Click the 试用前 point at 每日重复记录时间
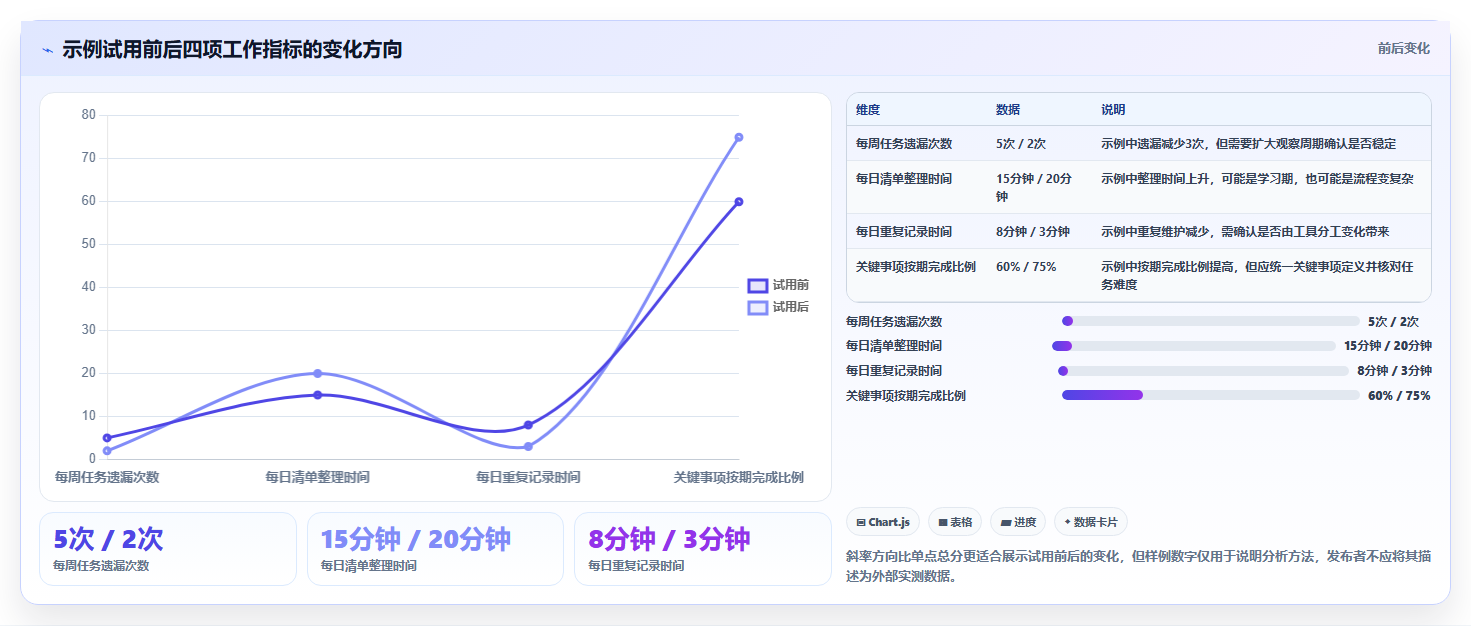The image size is (1471, 626). 528,425
